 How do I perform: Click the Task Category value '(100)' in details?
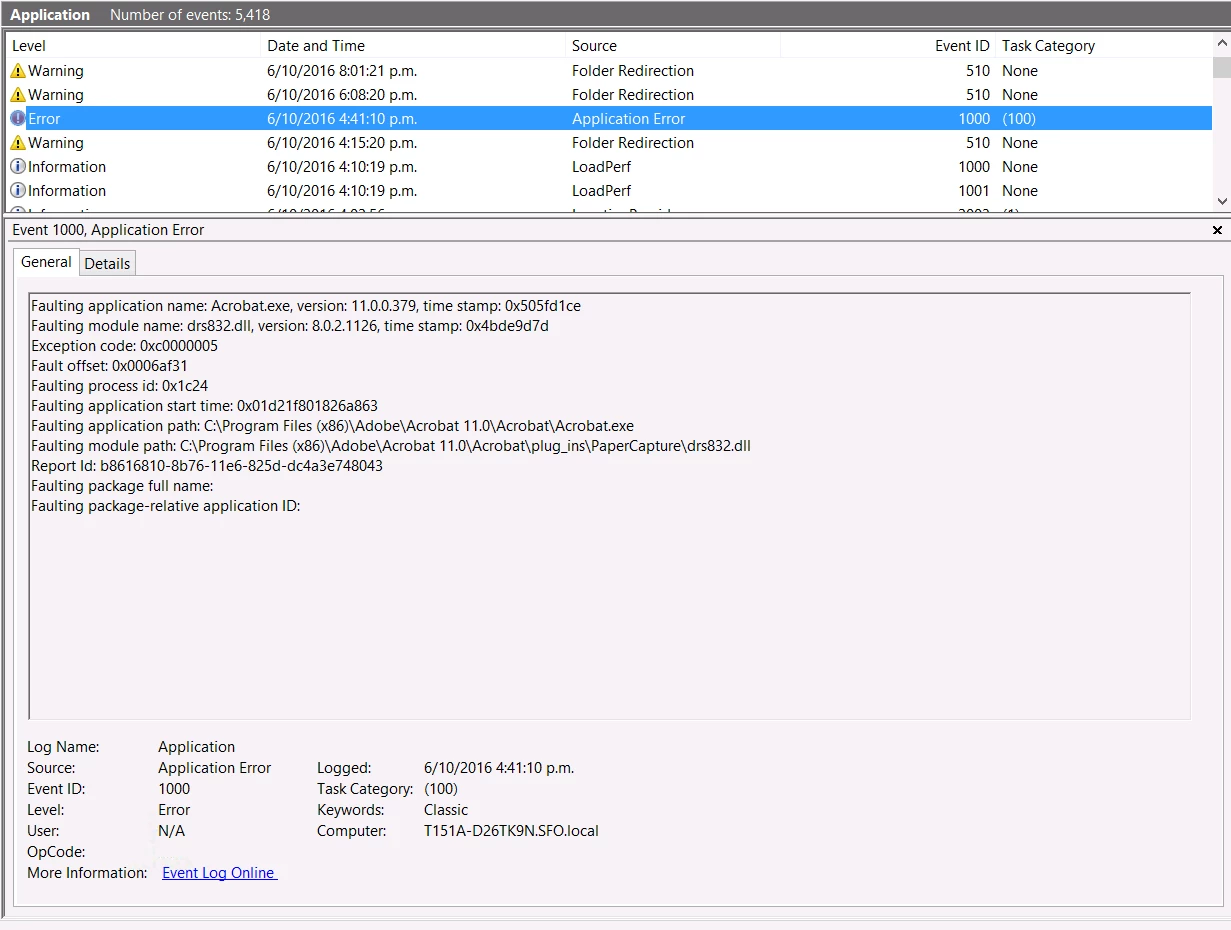pos(441,789)
